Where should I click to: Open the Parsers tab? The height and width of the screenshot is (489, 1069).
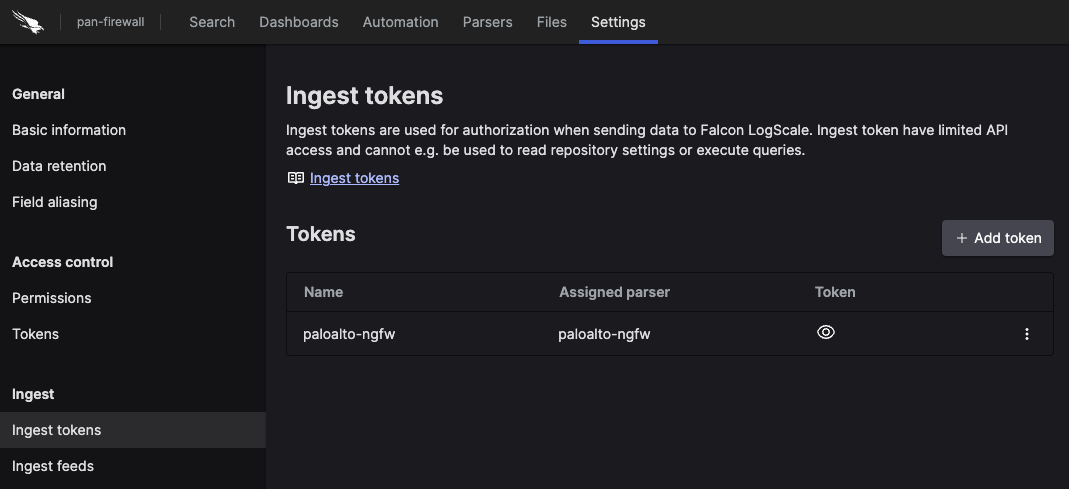(487, 22)
